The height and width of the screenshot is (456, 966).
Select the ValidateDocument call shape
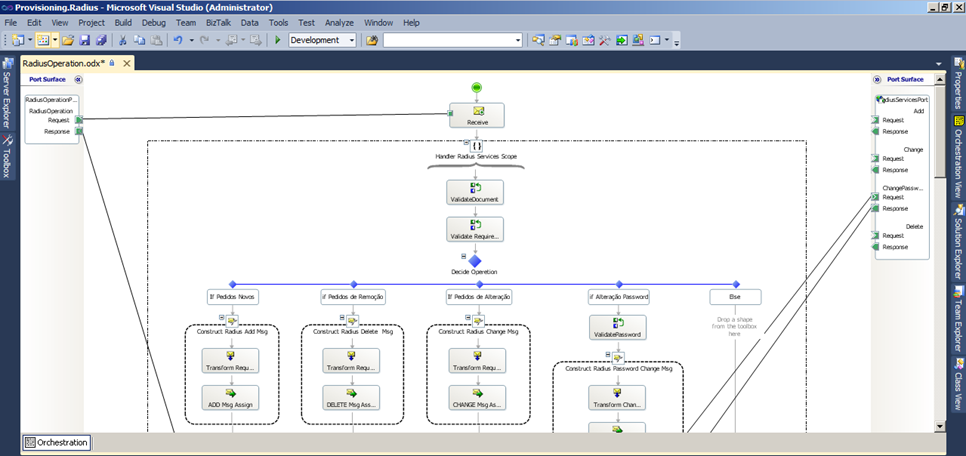coord(475,192)
